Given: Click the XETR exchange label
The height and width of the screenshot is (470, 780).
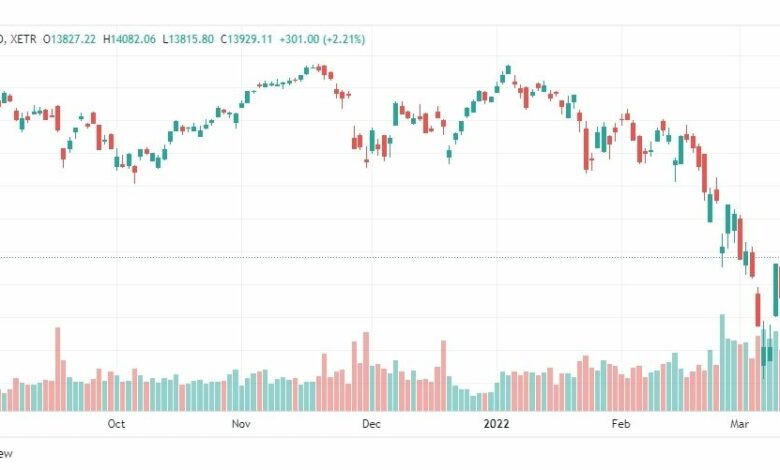Looking at the screenshot, I should (x=23, y=39).
